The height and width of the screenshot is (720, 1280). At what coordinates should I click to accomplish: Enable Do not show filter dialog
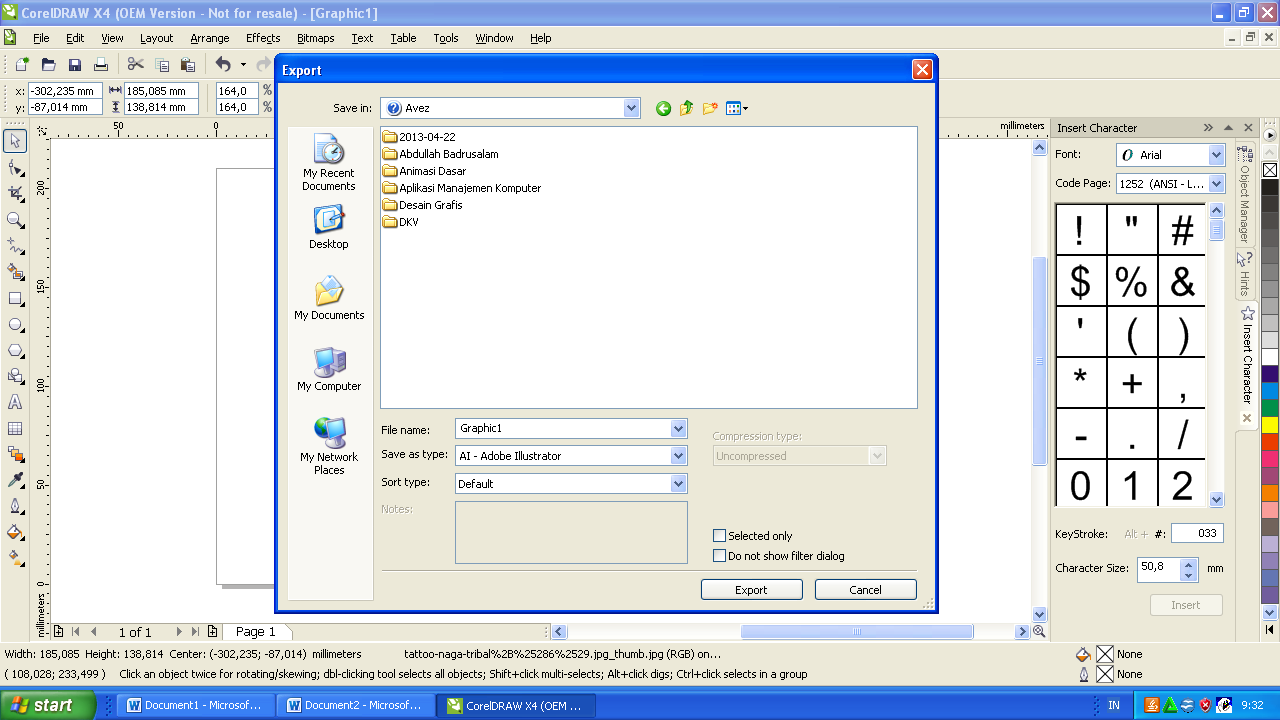719,556
